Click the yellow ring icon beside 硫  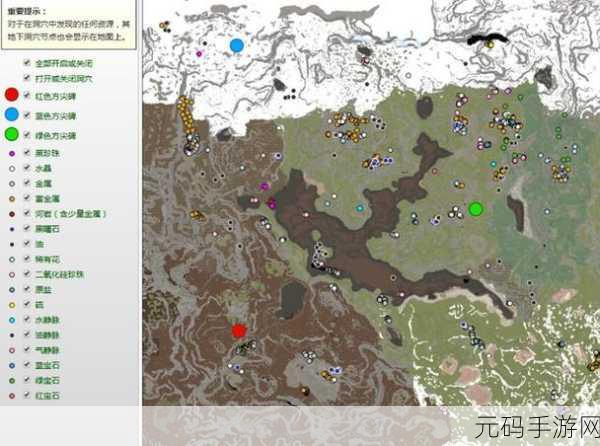pyautogui.click(x=12, y=305)
